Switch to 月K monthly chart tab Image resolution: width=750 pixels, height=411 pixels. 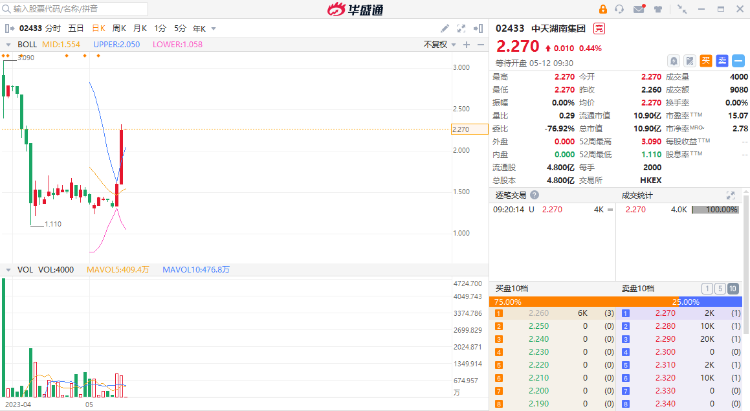(140, 29)
